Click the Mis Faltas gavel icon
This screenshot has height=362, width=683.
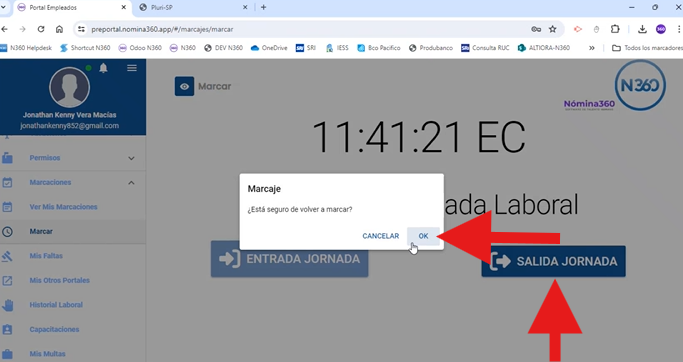[x=7, y=256]
